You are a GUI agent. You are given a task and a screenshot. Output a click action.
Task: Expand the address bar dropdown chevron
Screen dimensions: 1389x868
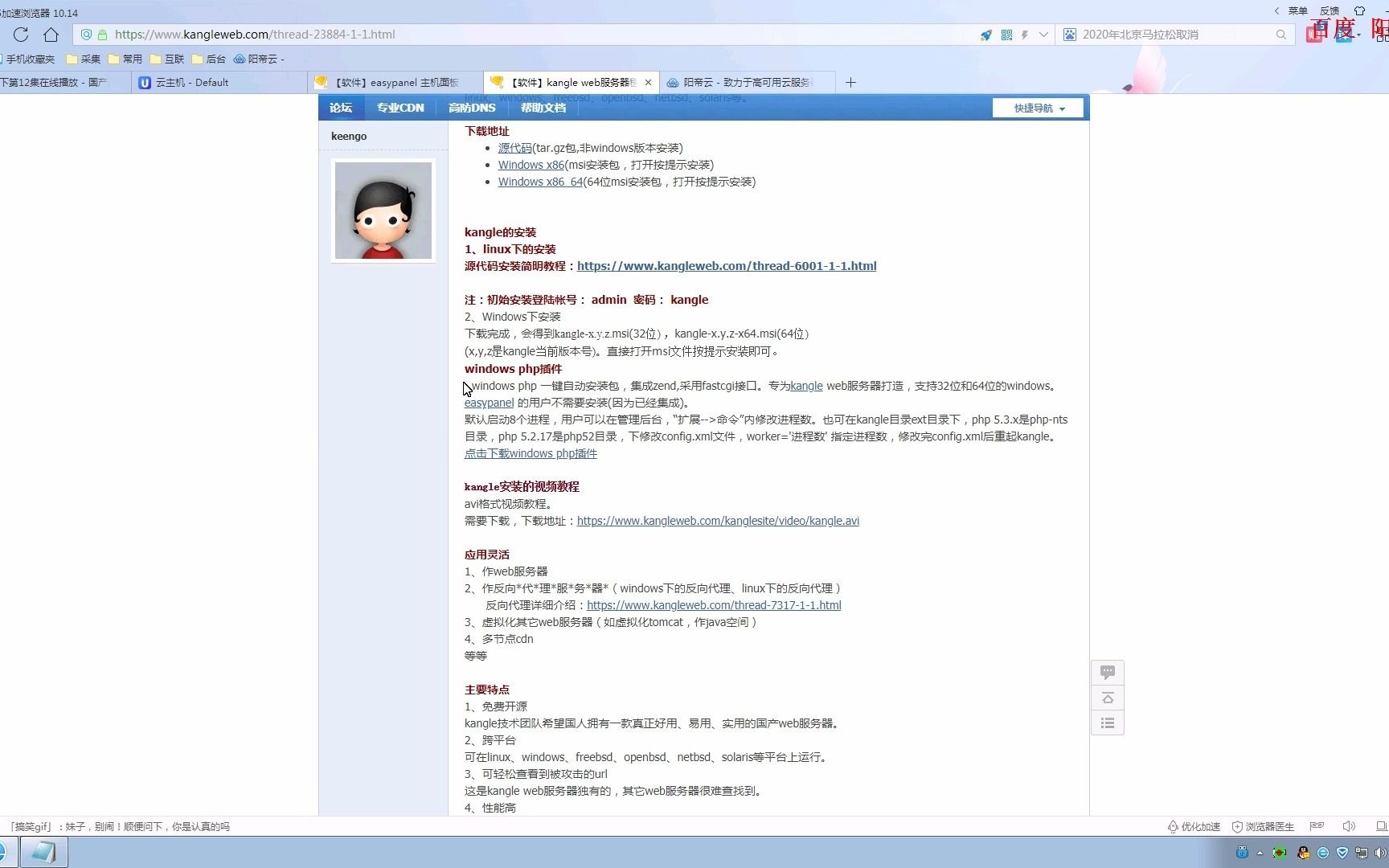[1043, 35]
